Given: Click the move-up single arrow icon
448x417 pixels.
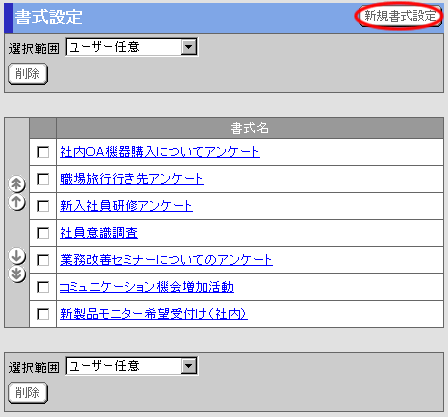Looking at the screenshot, I should point(17,202).
